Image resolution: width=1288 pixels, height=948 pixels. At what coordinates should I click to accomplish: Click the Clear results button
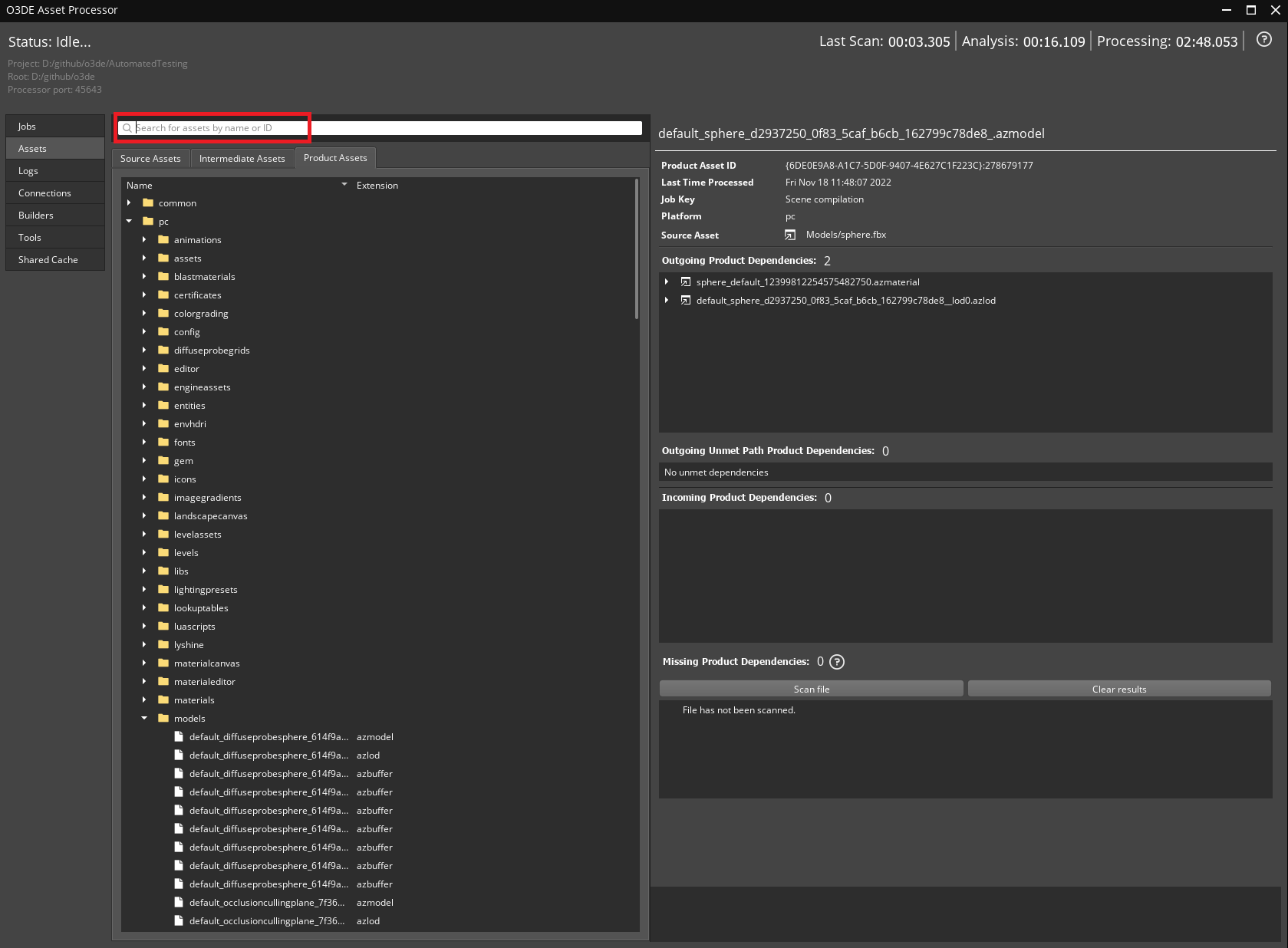1118,689
